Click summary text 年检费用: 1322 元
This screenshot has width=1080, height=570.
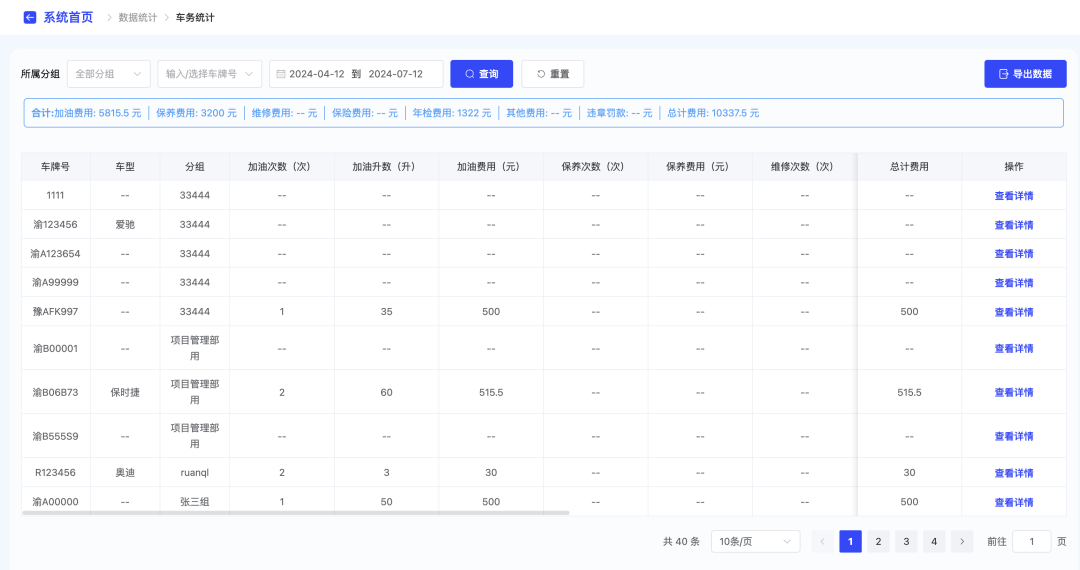pos(452,113)
